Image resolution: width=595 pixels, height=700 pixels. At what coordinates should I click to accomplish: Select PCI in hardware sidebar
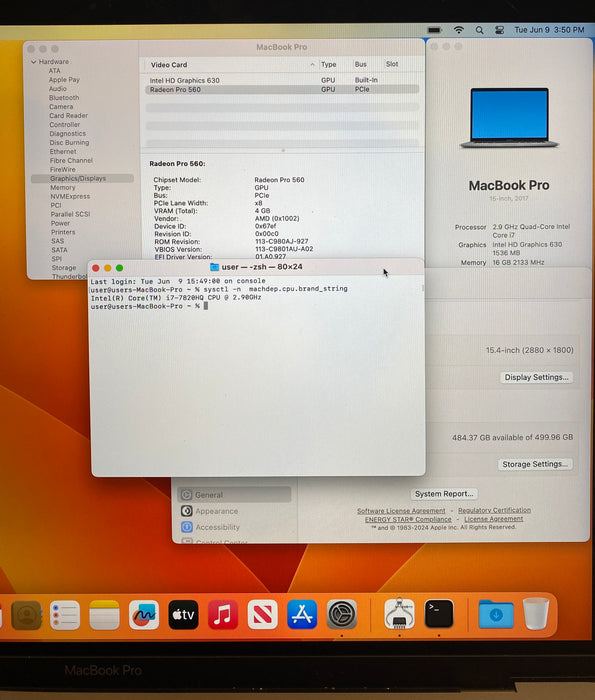pos(56,205)
